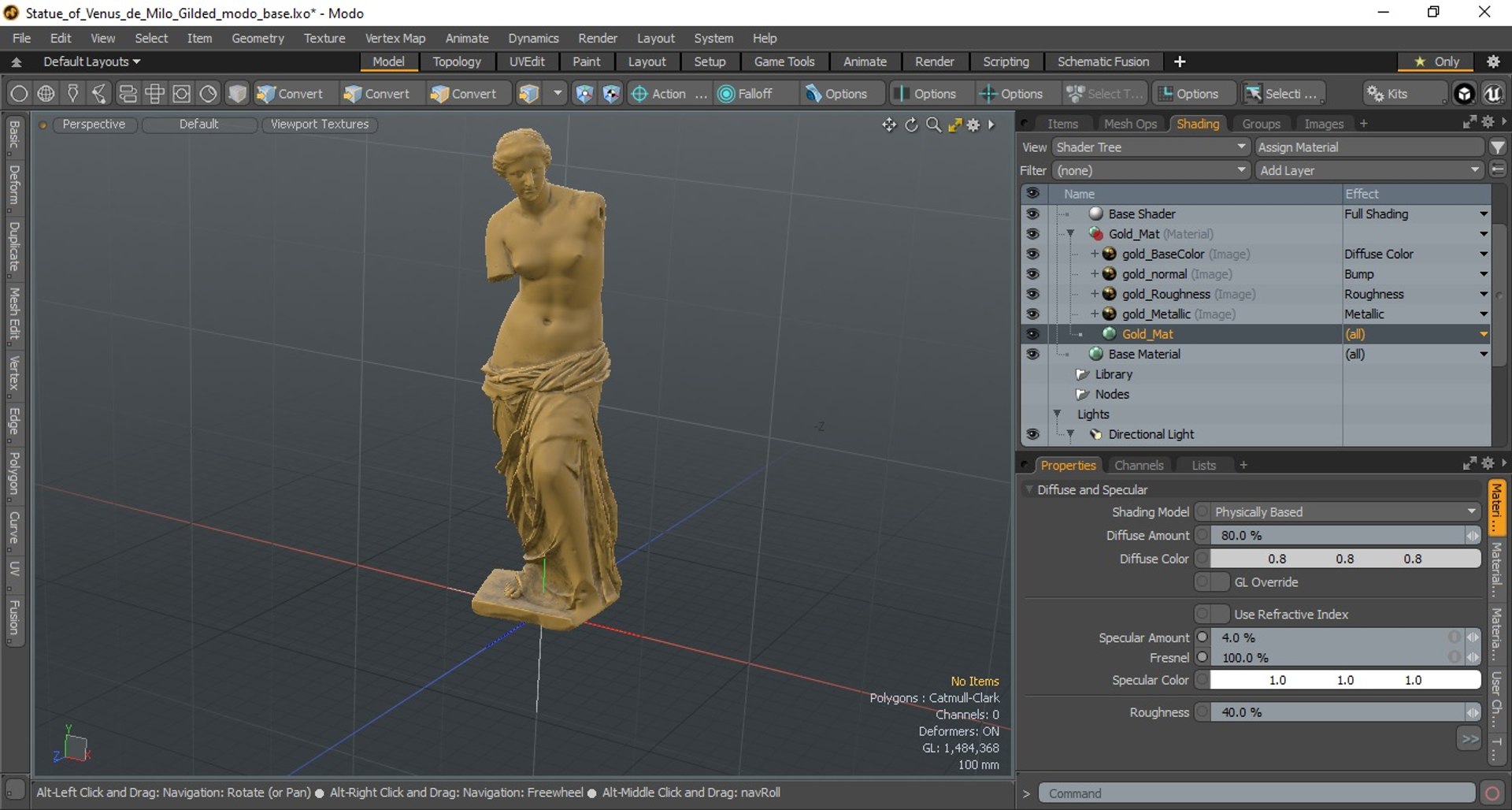
Task: Click the viewport pan move icon
Action: (x=889, y=124)
